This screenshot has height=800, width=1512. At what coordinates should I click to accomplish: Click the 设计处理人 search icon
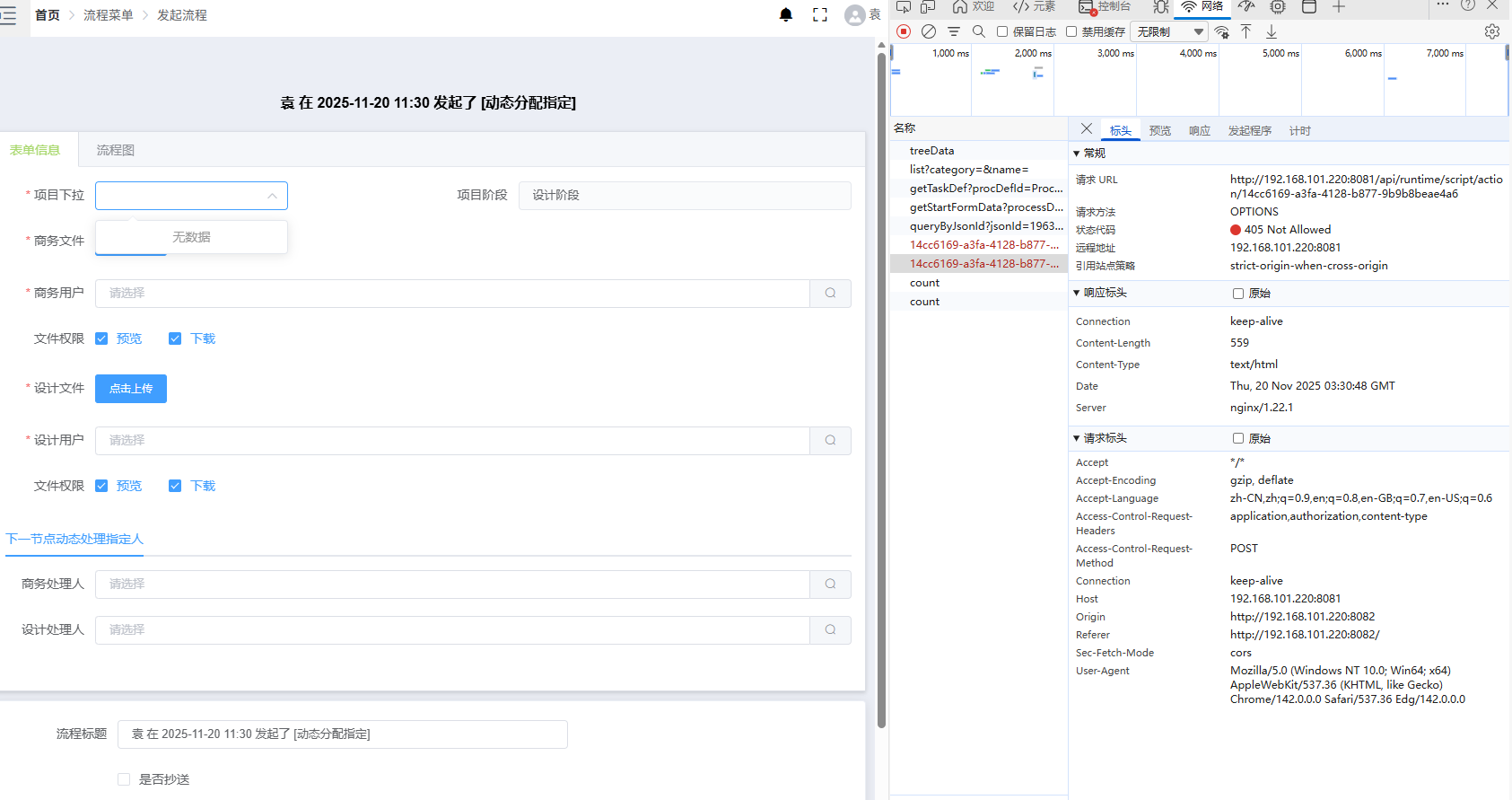coord(830,629)
